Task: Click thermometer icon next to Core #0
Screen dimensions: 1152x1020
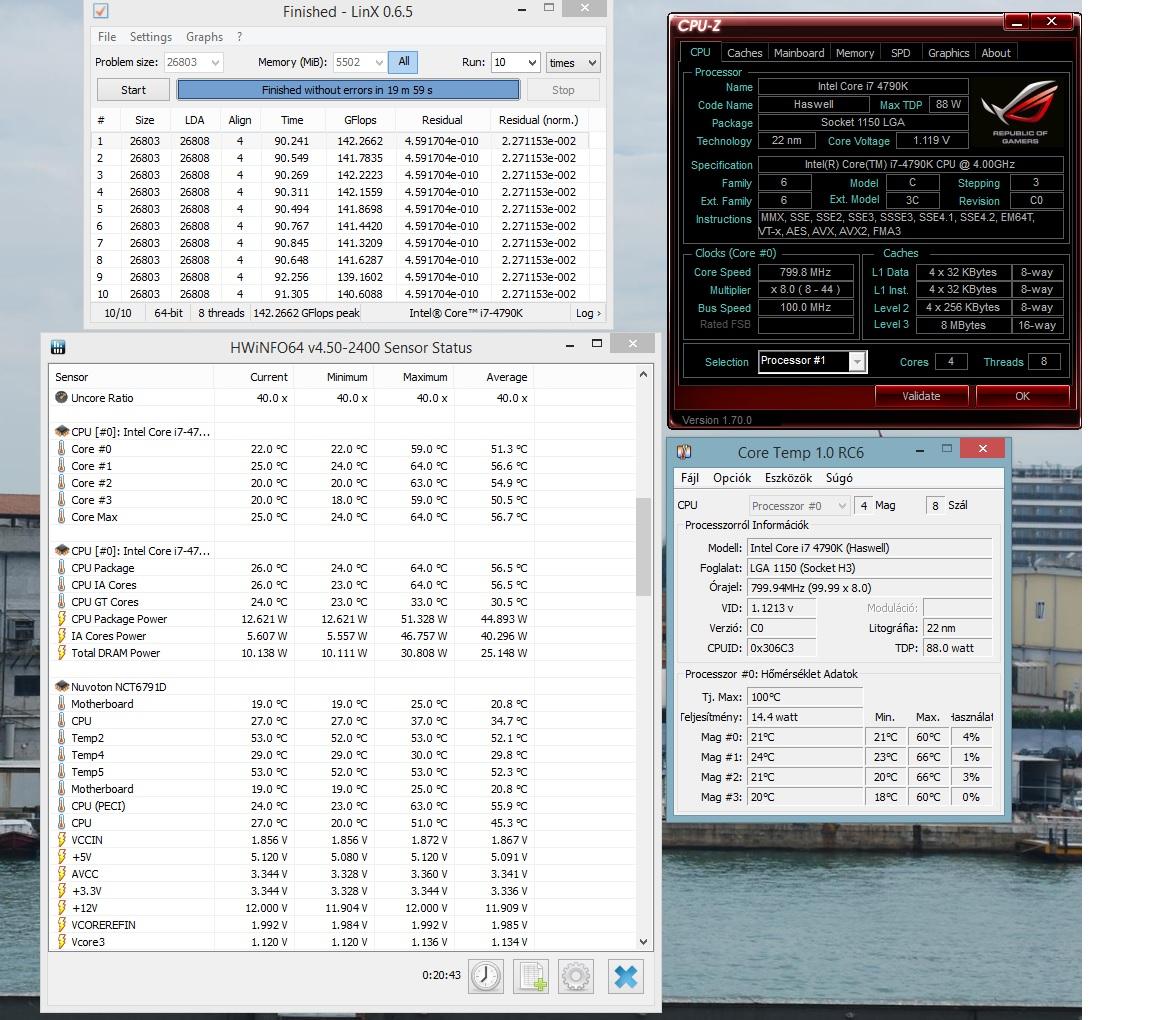Action: pos(62,448)
